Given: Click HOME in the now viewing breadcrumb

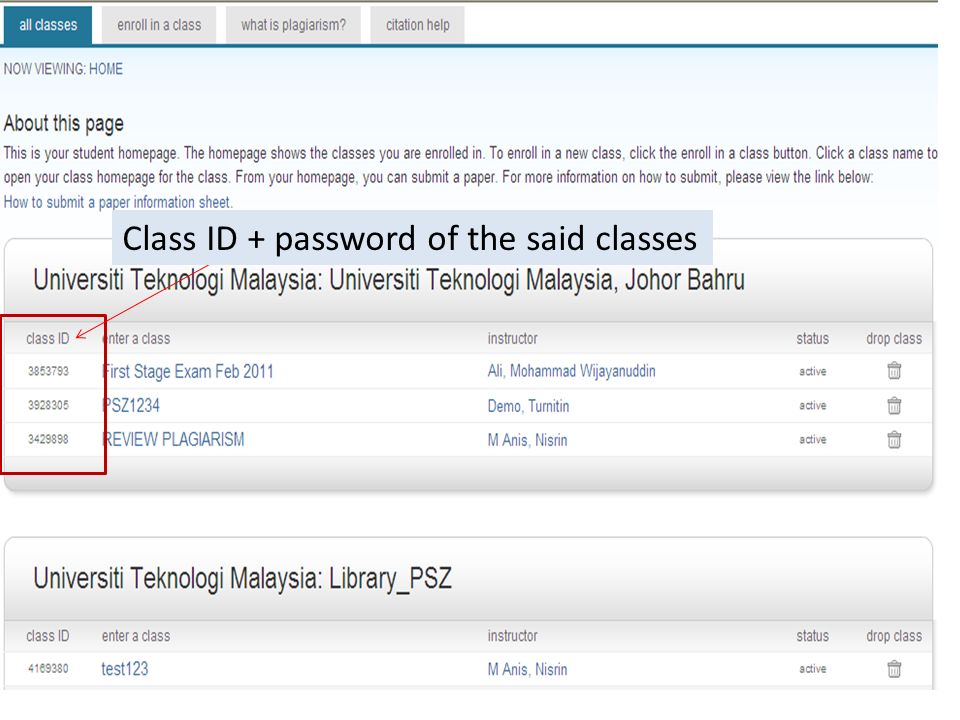Looking at the screenshot, I should pos(106,69).
